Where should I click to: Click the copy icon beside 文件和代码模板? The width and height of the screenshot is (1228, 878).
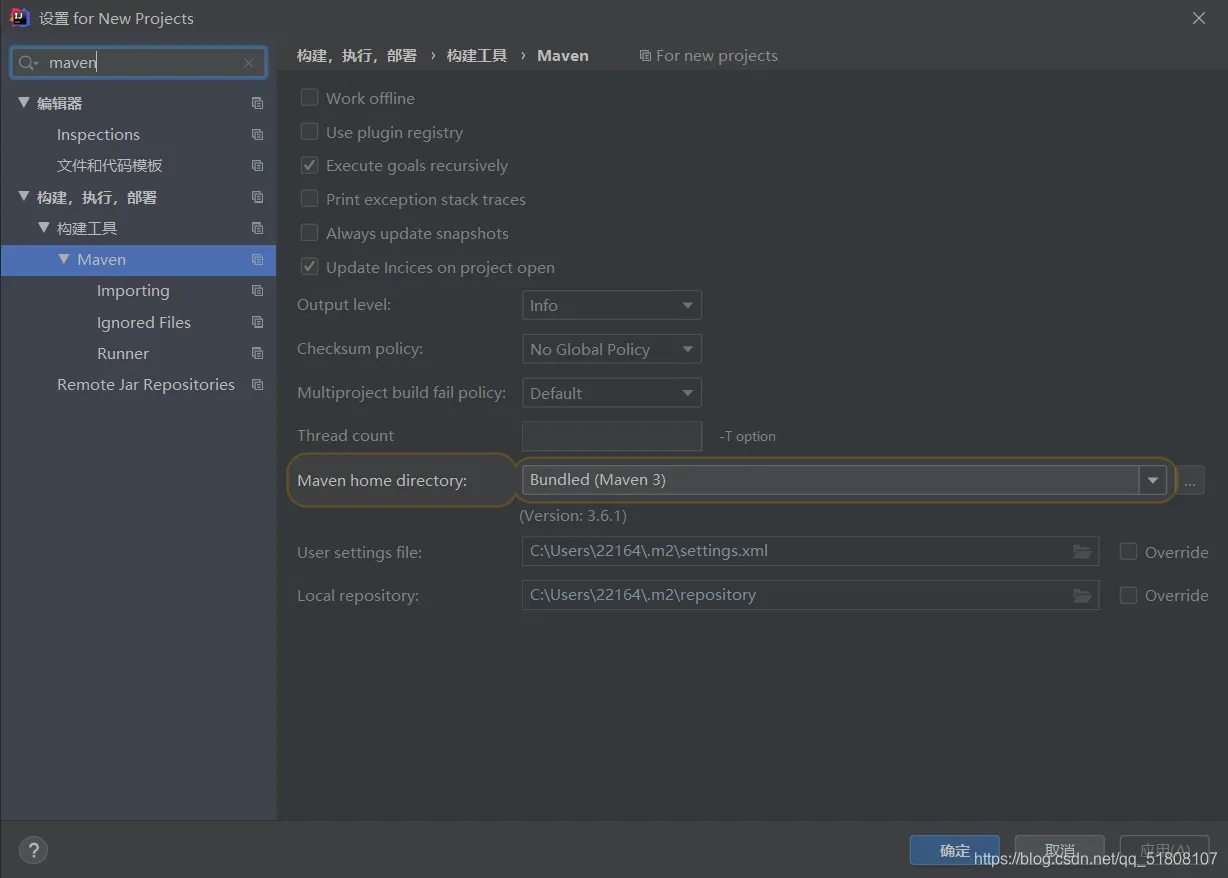point(257,165)
